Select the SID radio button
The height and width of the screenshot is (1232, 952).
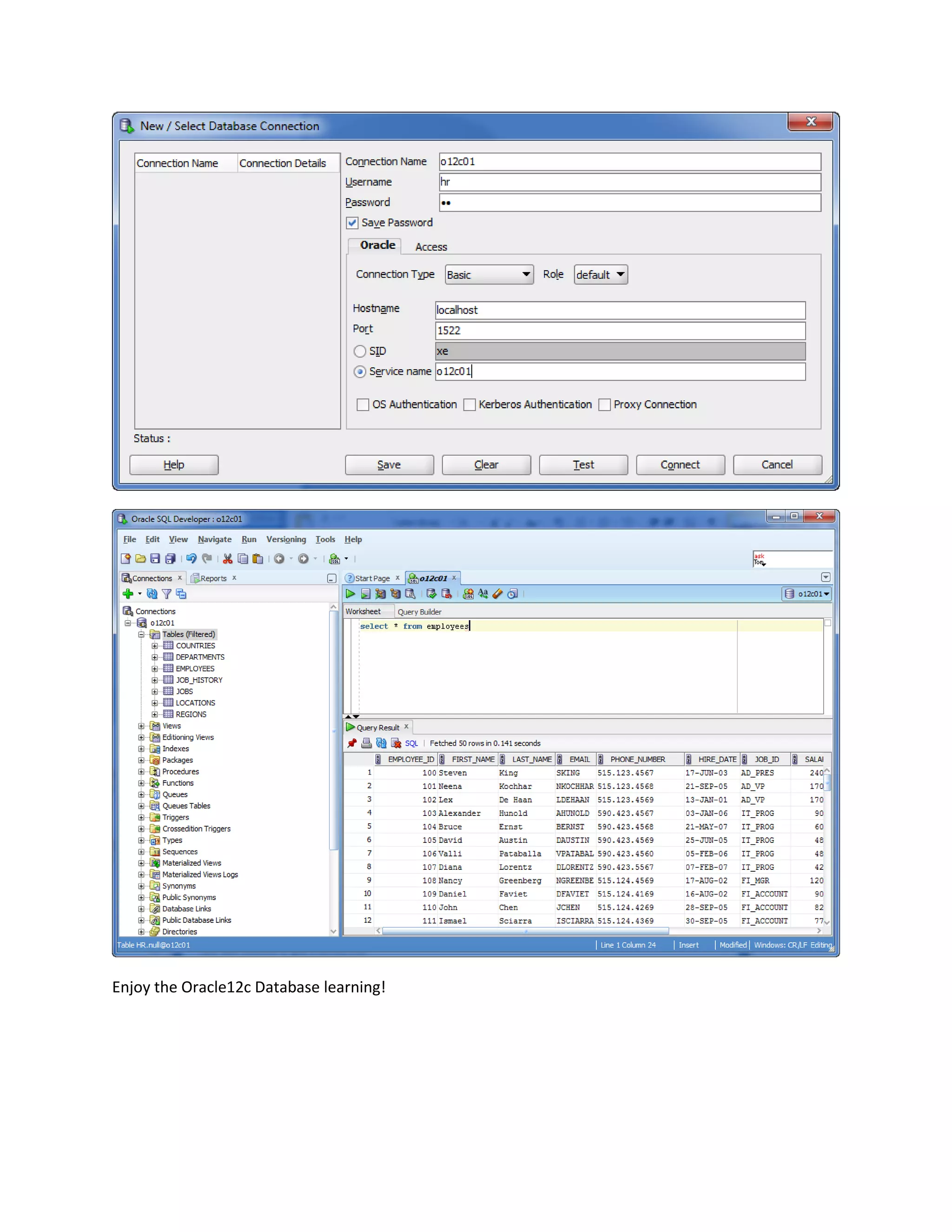click(x=360, y=351)
